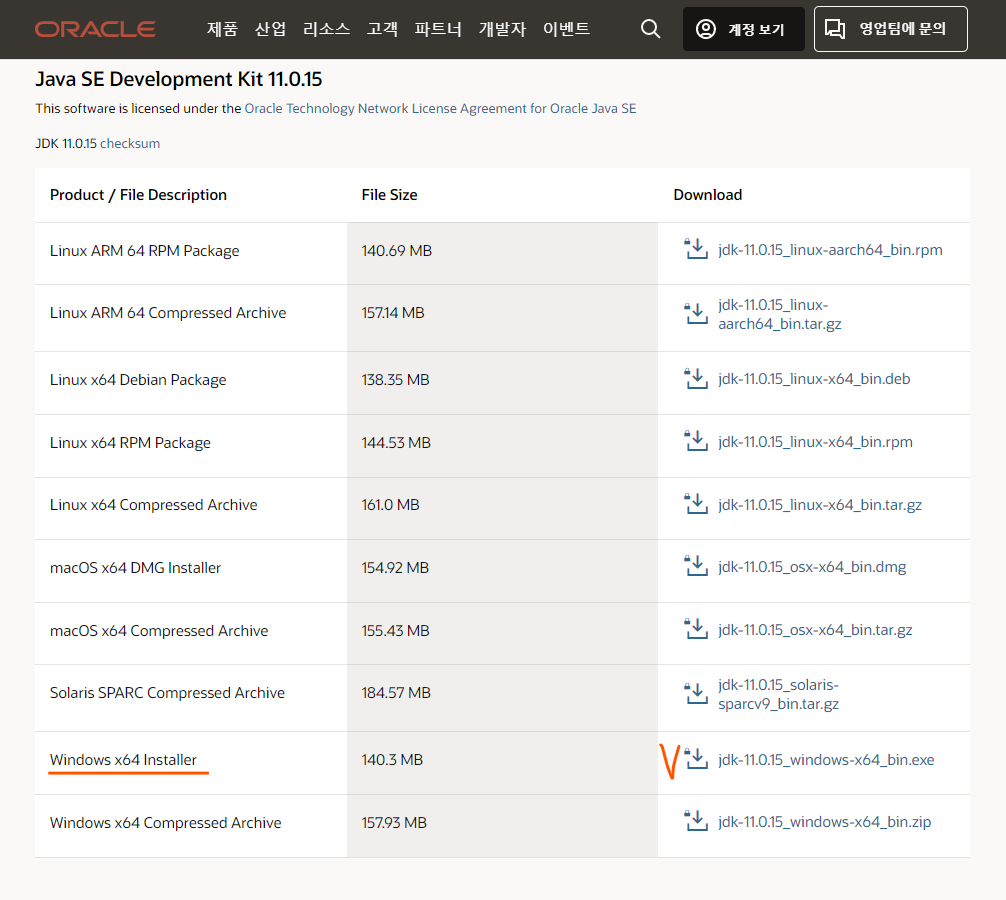This screenshot has height=900, width=1006.
Task: Open the 이벤트 menu
Action: [567, 29]
